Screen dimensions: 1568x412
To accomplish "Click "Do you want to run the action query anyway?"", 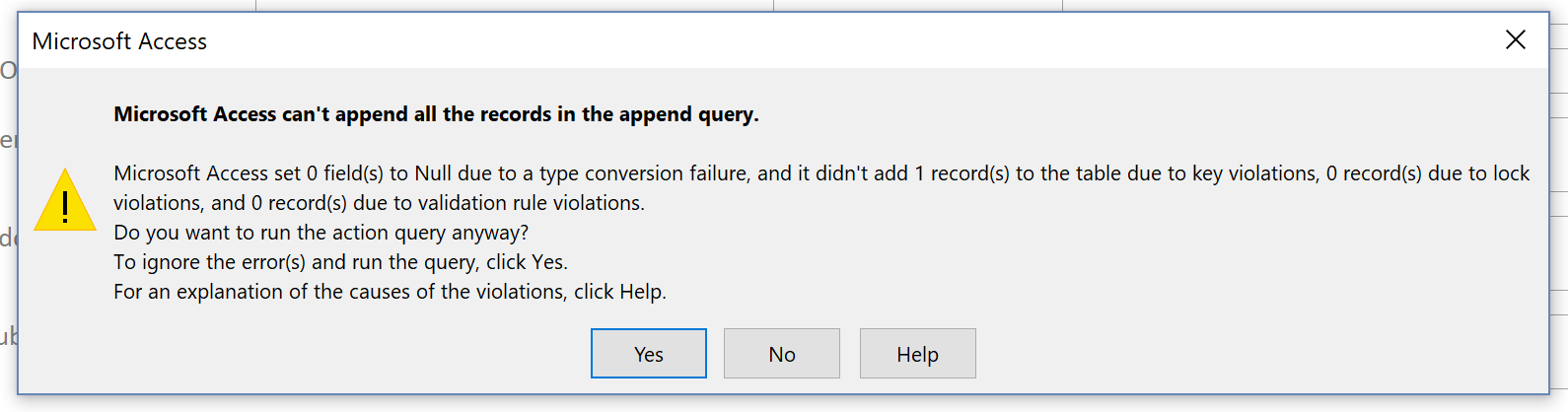I will (321, 233).
